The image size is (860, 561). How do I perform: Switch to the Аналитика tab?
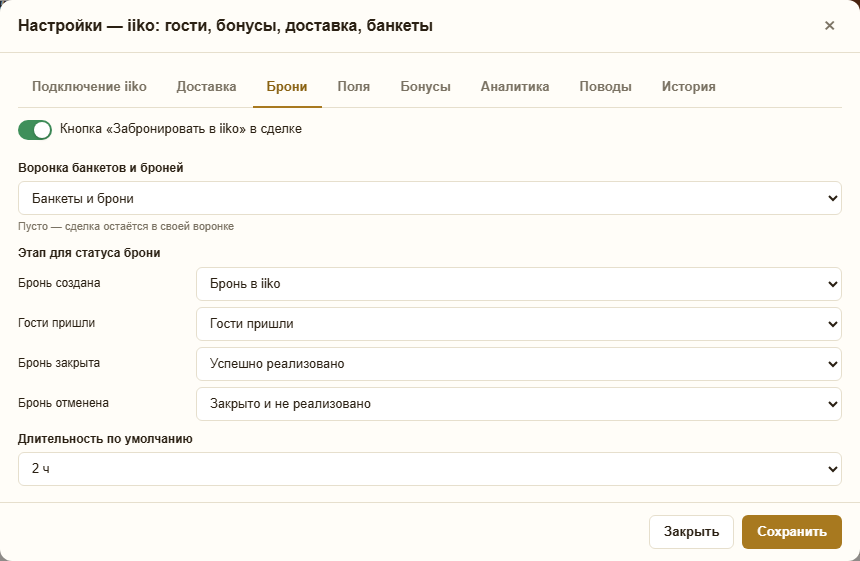point(515,87)
